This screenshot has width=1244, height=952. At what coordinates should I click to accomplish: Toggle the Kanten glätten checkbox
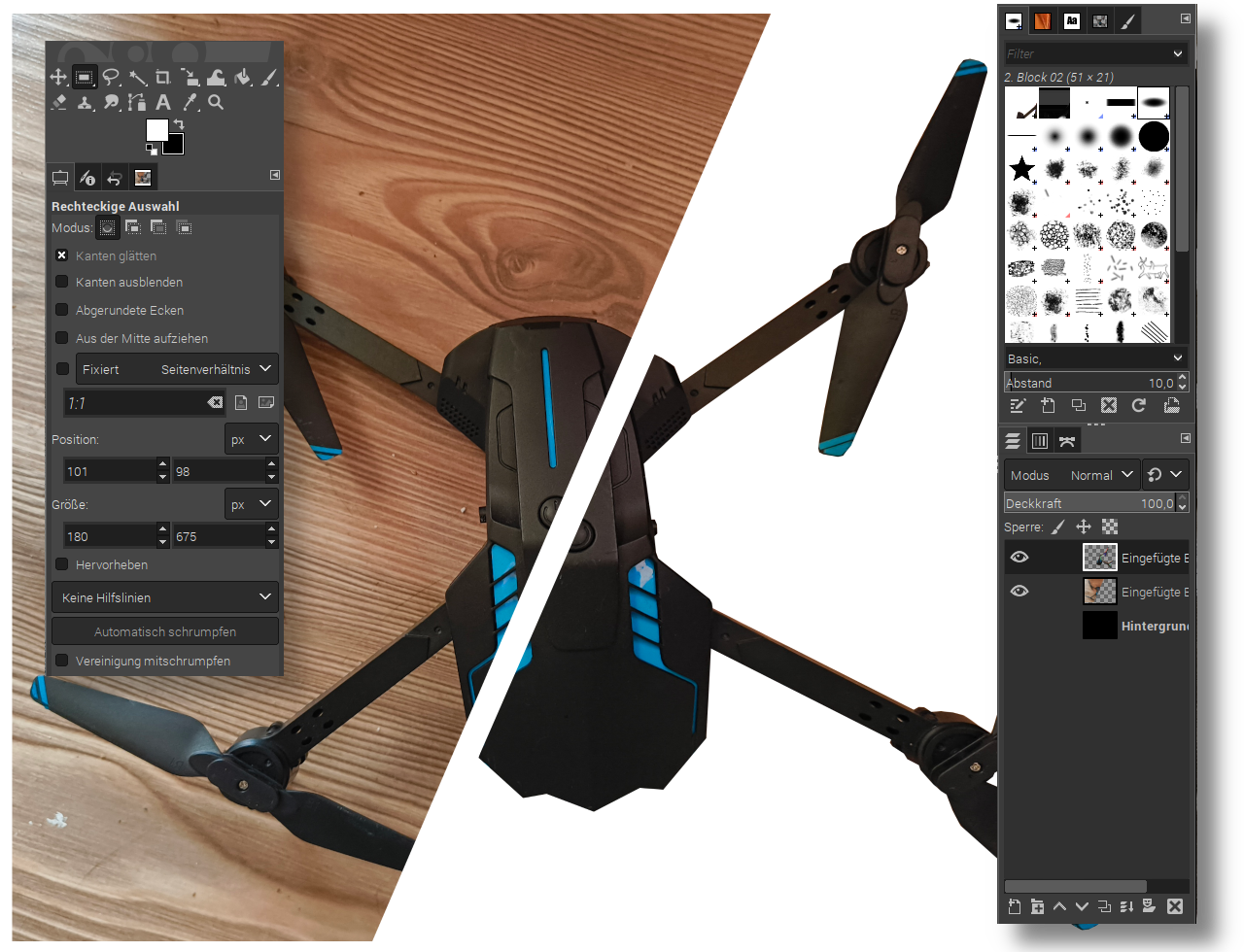coord(62,255)
